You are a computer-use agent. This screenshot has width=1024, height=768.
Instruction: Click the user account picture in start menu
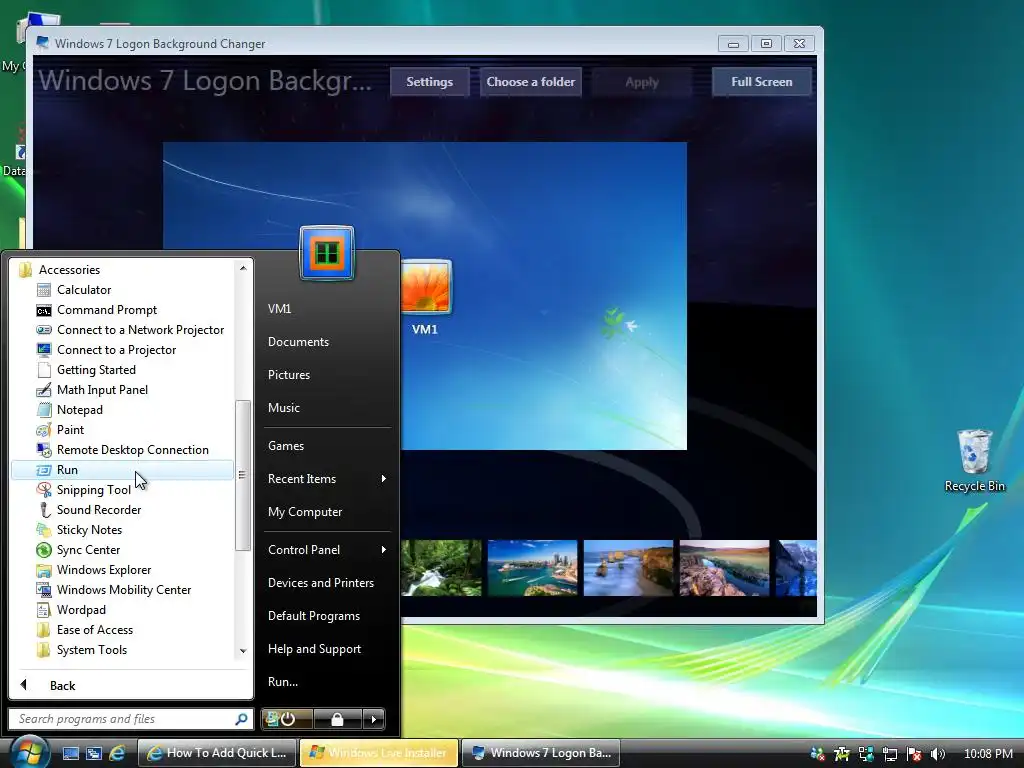click(x=327, y=253)
